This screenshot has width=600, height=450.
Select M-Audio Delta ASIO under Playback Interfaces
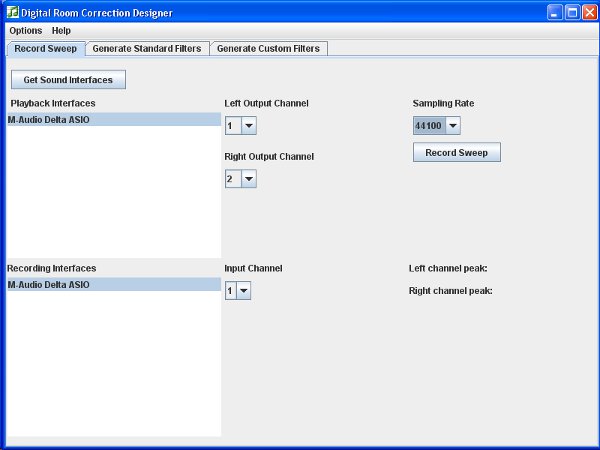point(112,120)
